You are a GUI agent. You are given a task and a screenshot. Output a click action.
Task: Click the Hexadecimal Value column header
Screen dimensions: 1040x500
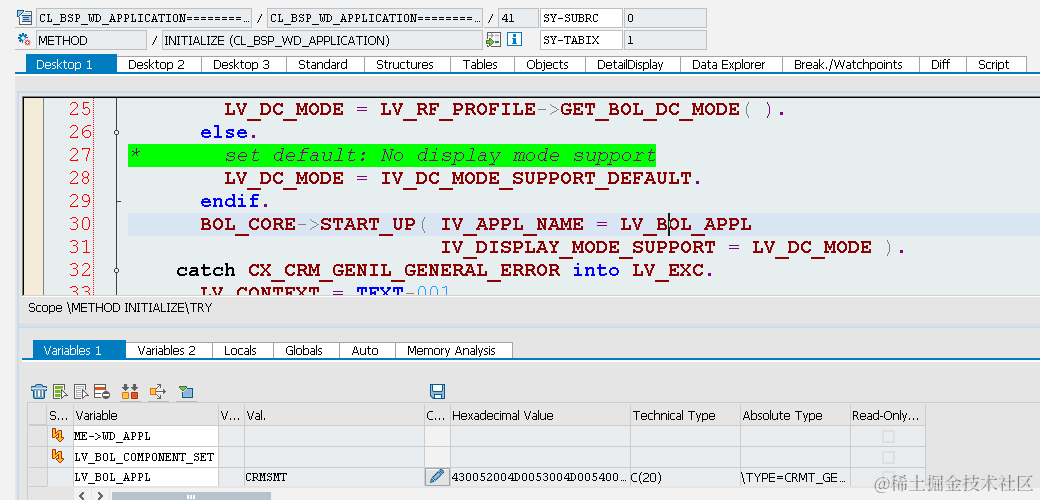(x=540, y=416)
